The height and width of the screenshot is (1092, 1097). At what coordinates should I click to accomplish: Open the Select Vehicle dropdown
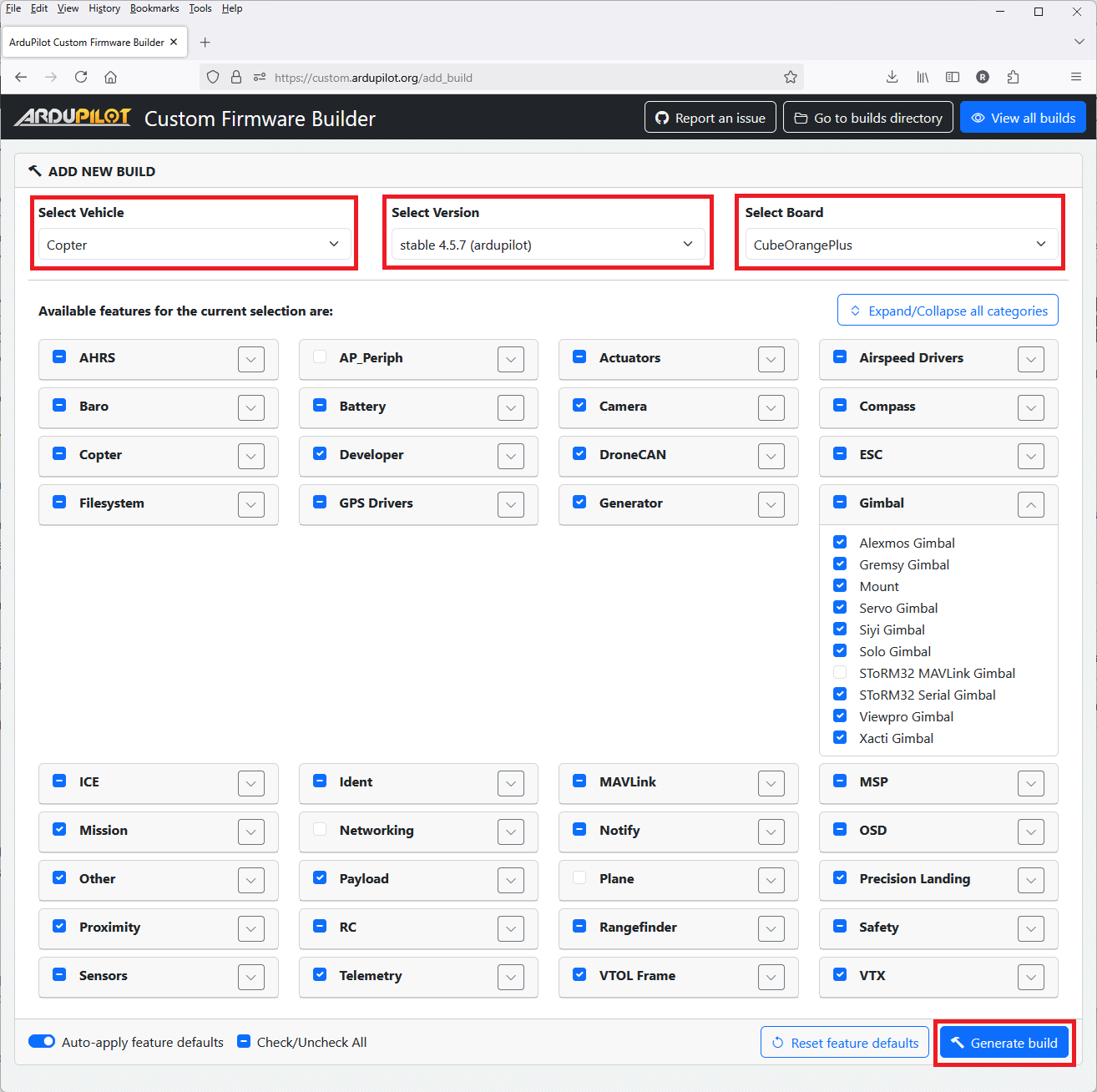coord(194,245)
